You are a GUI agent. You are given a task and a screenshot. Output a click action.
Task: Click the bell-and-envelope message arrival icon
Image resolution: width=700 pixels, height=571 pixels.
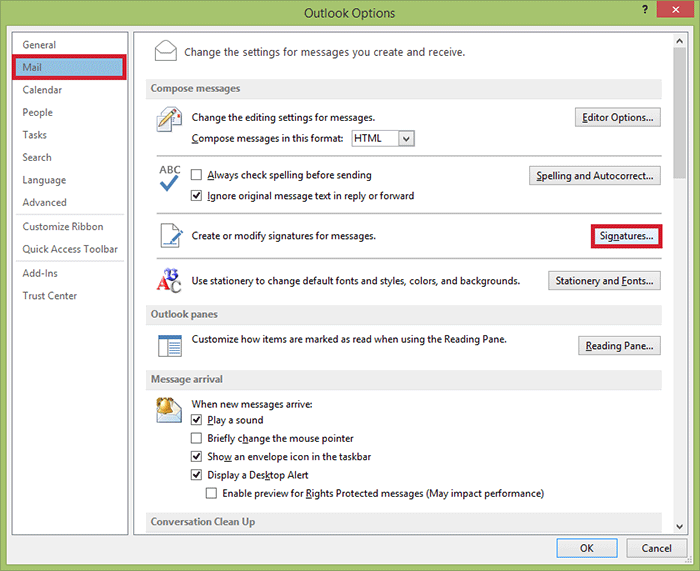[169, 409]
